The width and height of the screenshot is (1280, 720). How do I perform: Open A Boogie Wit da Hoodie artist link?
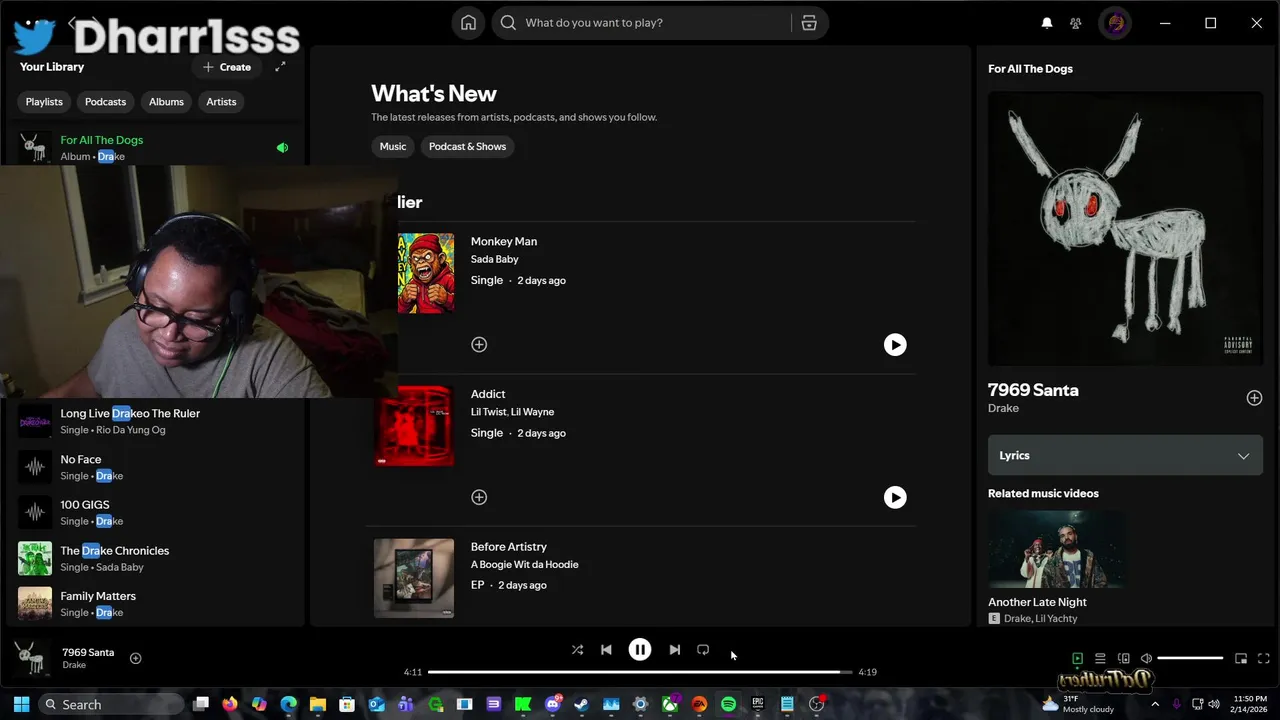[525, 565]
